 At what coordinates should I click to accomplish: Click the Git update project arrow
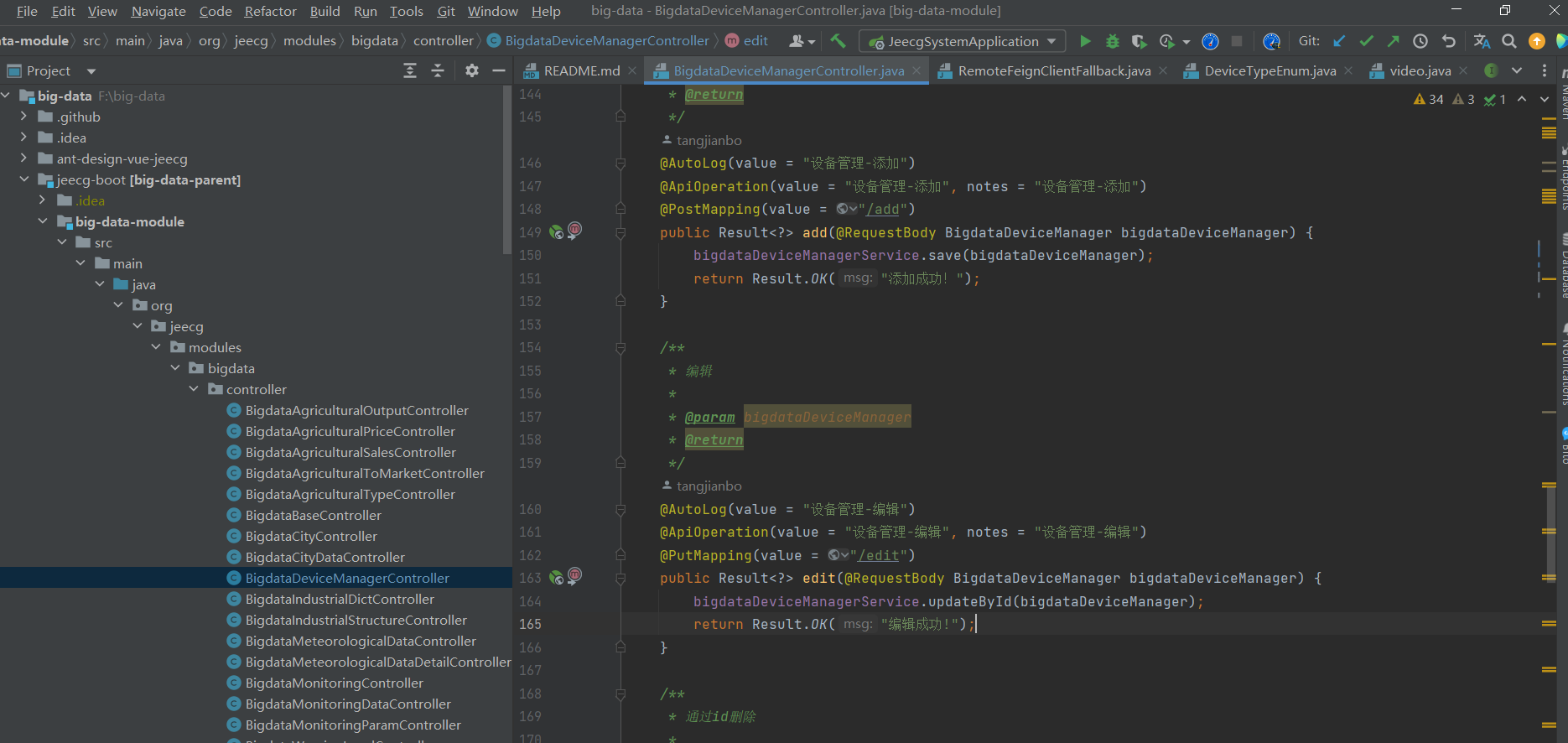point(1339,41)
